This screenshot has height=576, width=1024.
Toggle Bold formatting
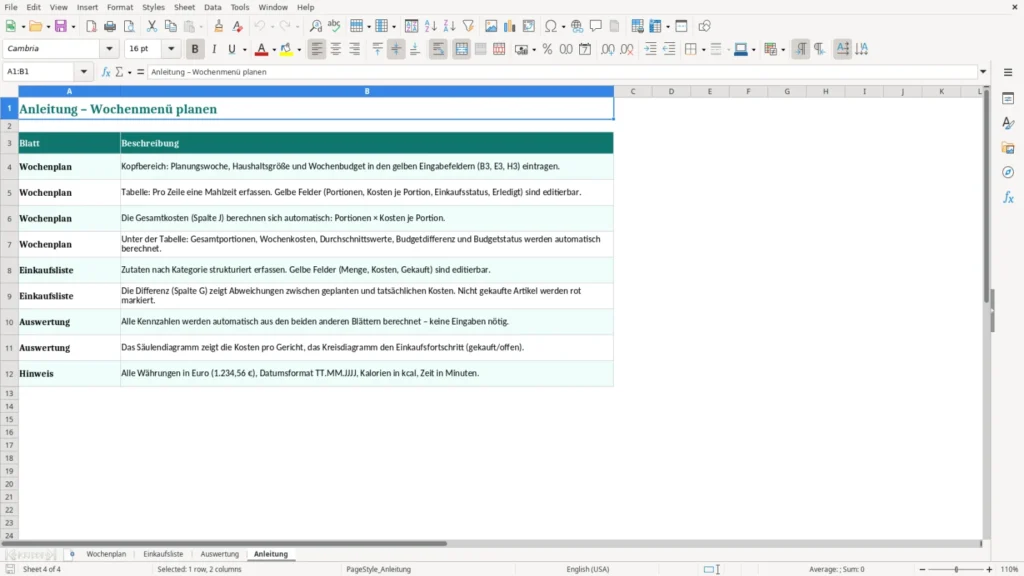195,49
